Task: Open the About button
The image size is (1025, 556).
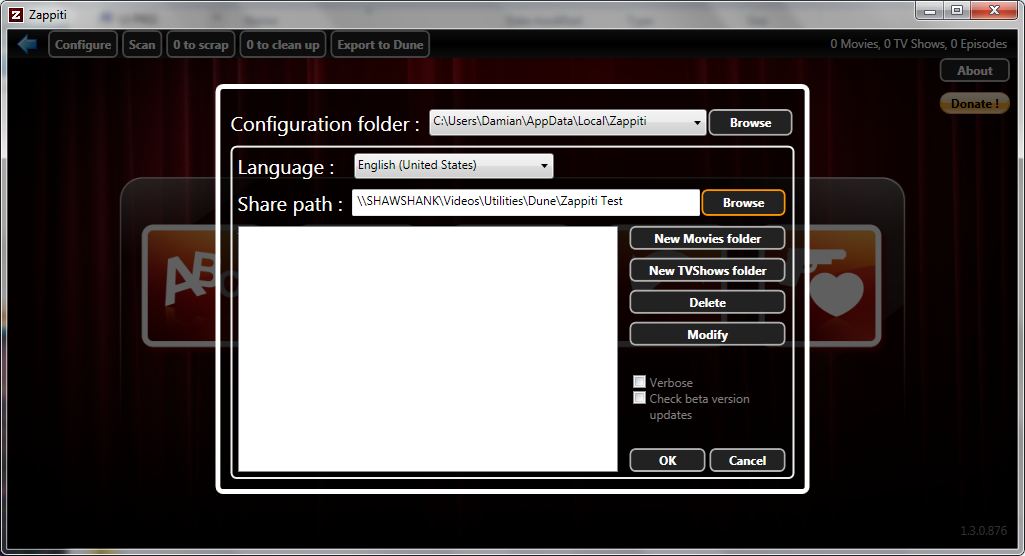Action: point(975,71)
